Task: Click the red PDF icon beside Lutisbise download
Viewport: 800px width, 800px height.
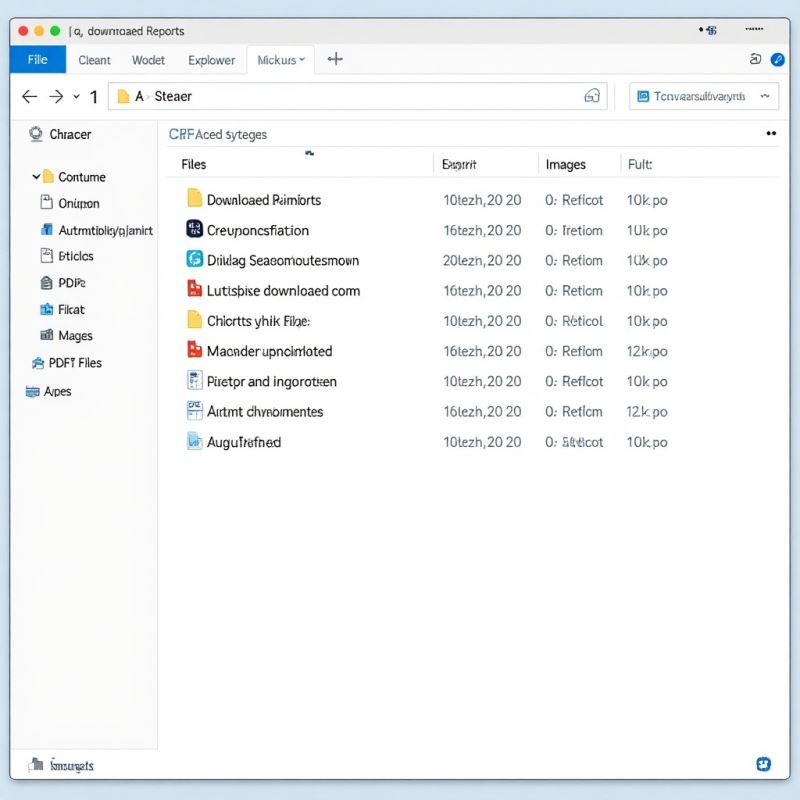Action: 194,290
